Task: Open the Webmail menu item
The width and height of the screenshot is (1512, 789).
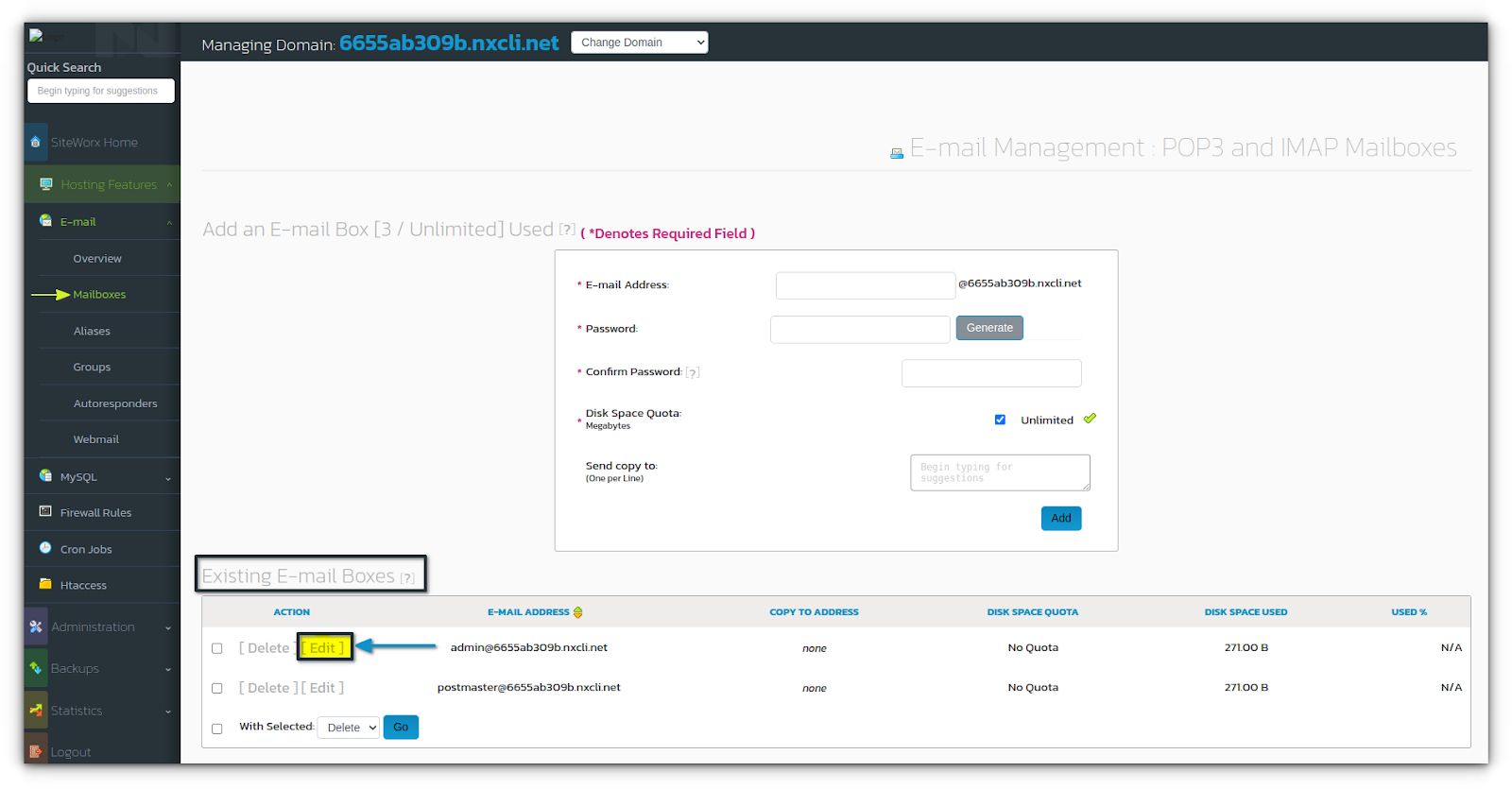Action: click(x=95, y=439)
